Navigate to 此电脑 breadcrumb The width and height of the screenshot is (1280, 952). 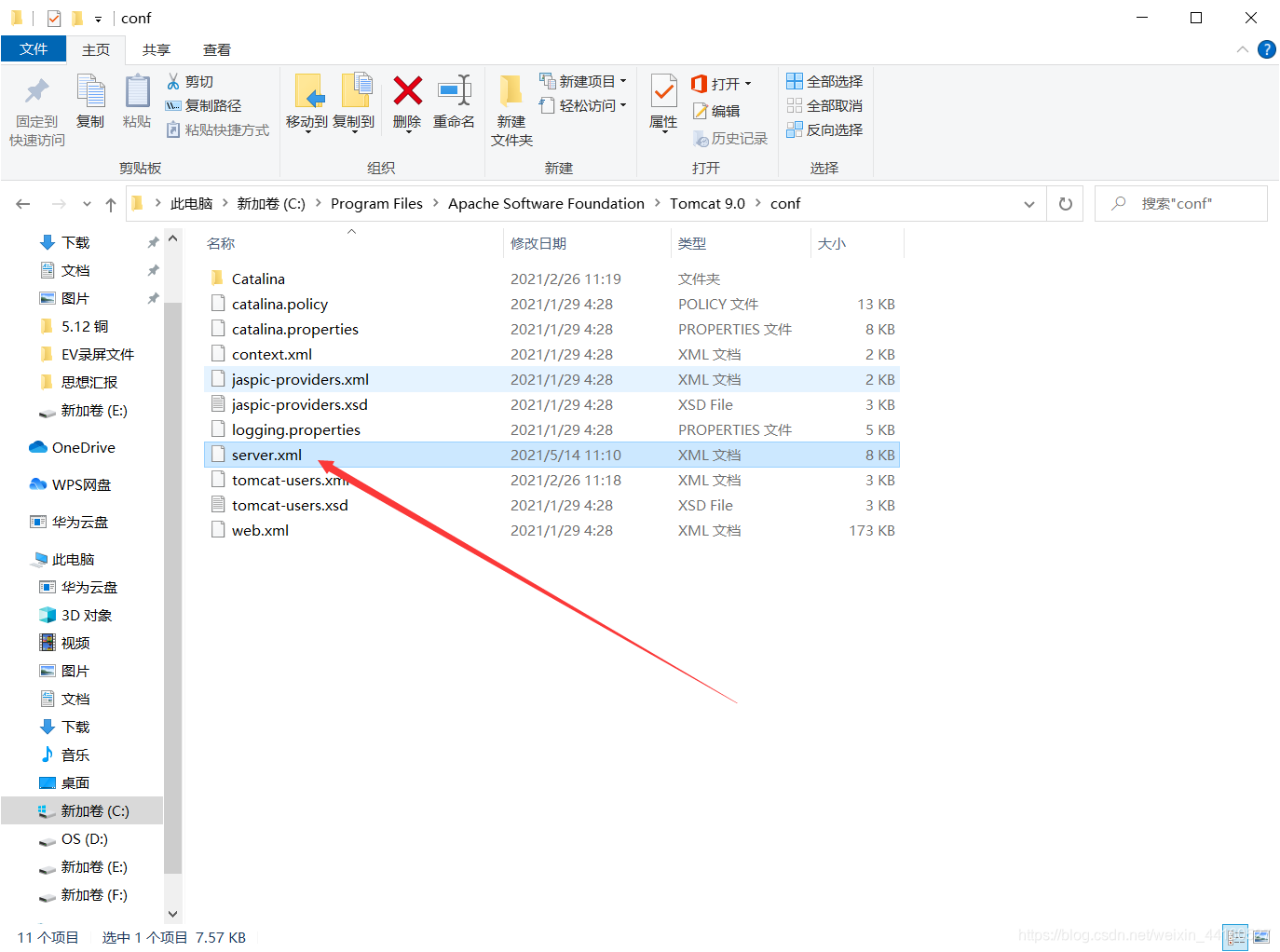point(191,203)
